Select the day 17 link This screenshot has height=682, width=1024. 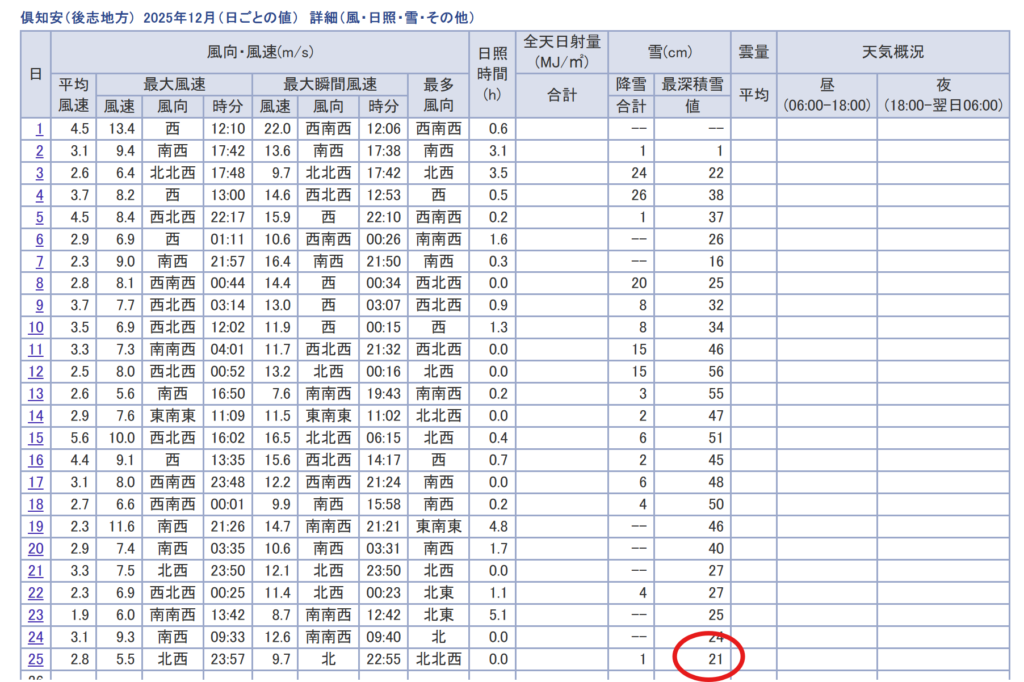click(x=36, y=481)
